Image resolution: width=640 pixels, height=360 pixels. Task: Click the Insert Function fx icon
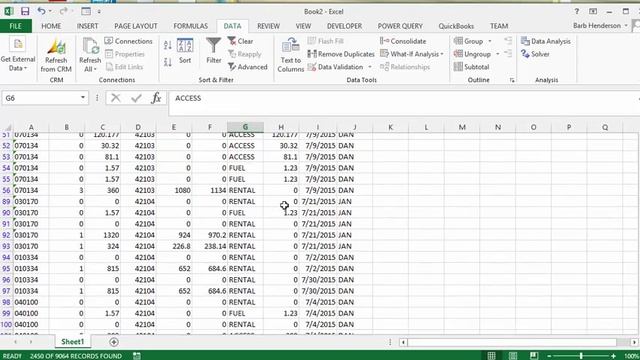pos(156,98)
